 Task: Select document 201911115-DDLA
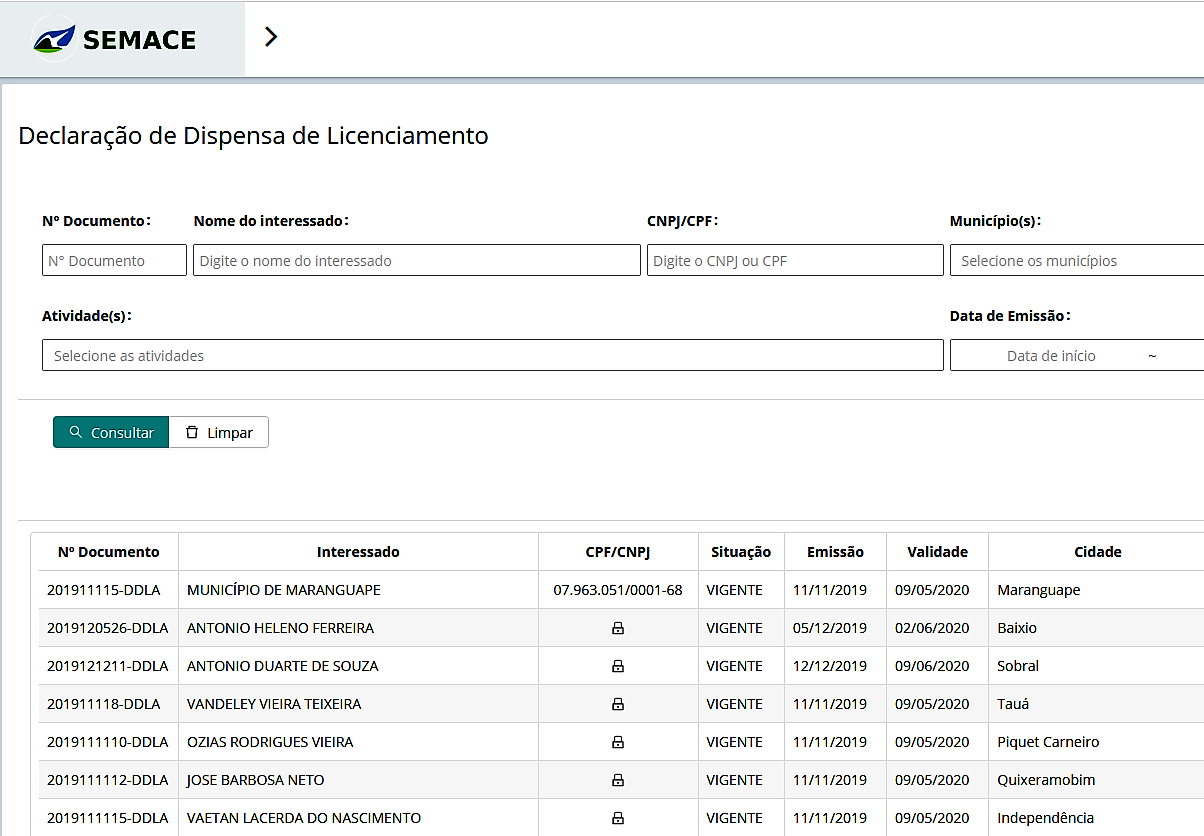[104, 590]
